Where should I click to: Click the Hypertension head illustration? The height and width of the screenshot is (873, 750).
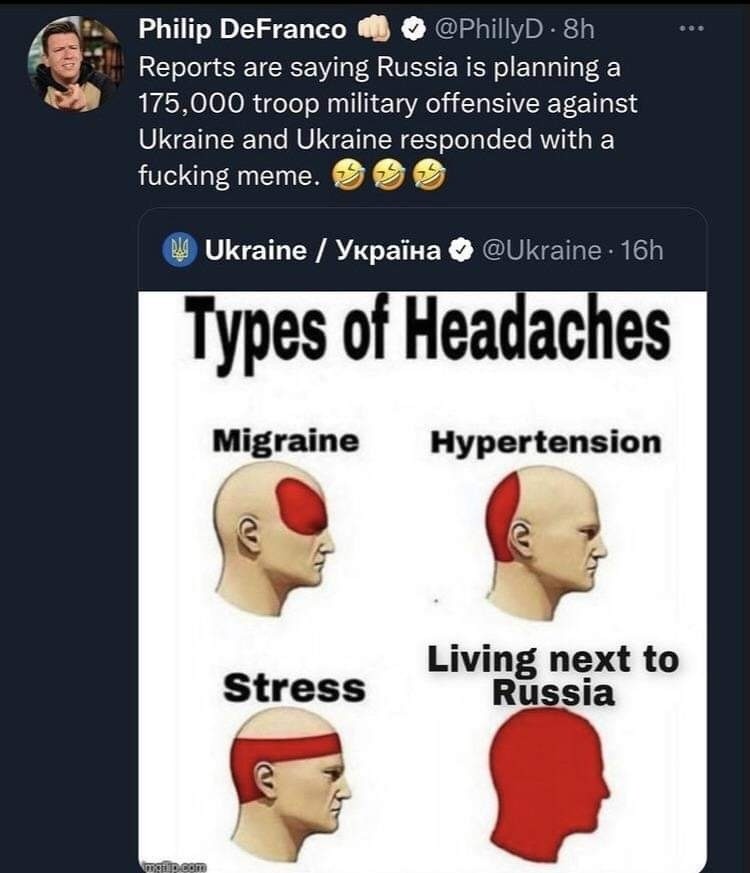545,543
